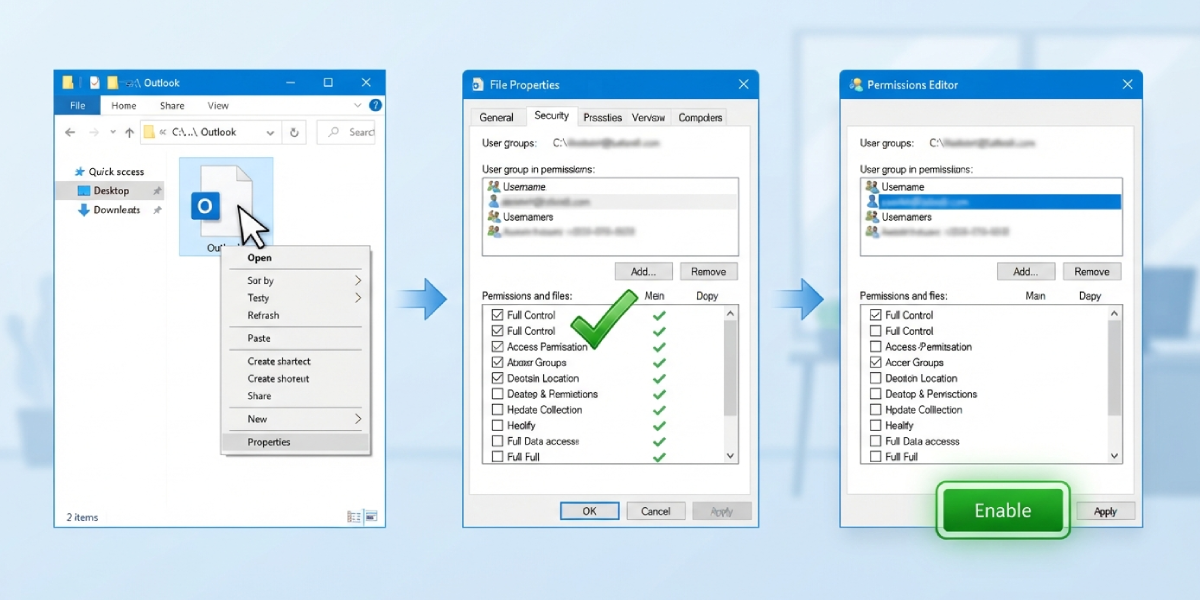The width and height of the screenshot is (1200, 600).
Task: Click the green Enable button
Action: 1003,510
